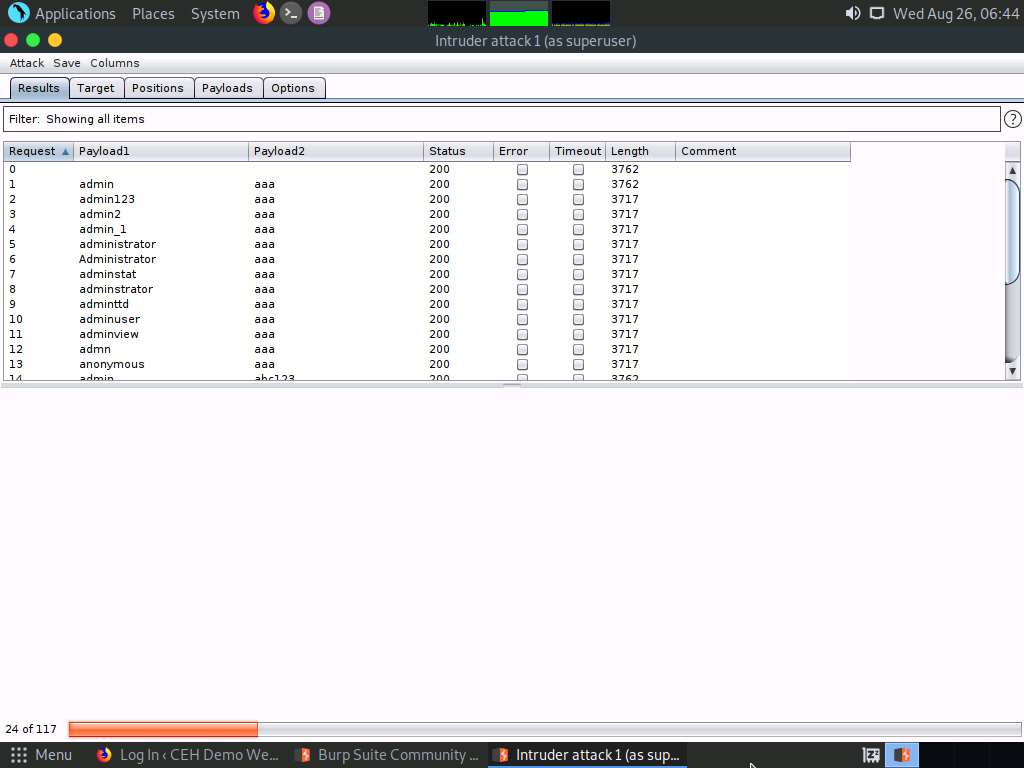Screen dimensions: 1024x768
Task: Open the application Menu in the taskbar
Action: (42, 754)
